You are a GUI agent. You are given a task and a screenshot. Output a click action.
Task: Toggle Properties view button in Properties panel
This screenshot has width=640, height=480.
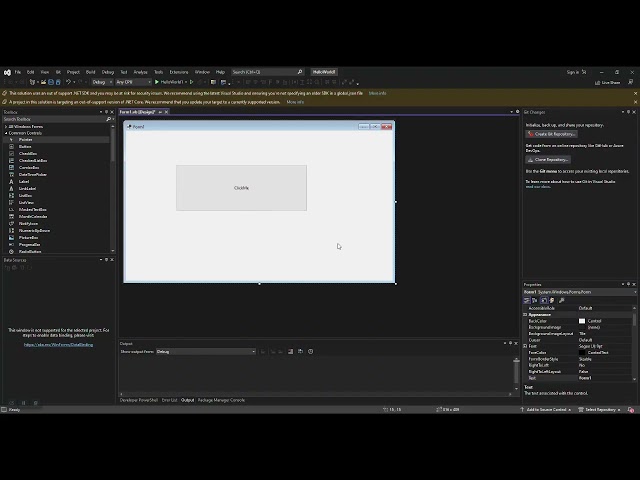[544, 300]
